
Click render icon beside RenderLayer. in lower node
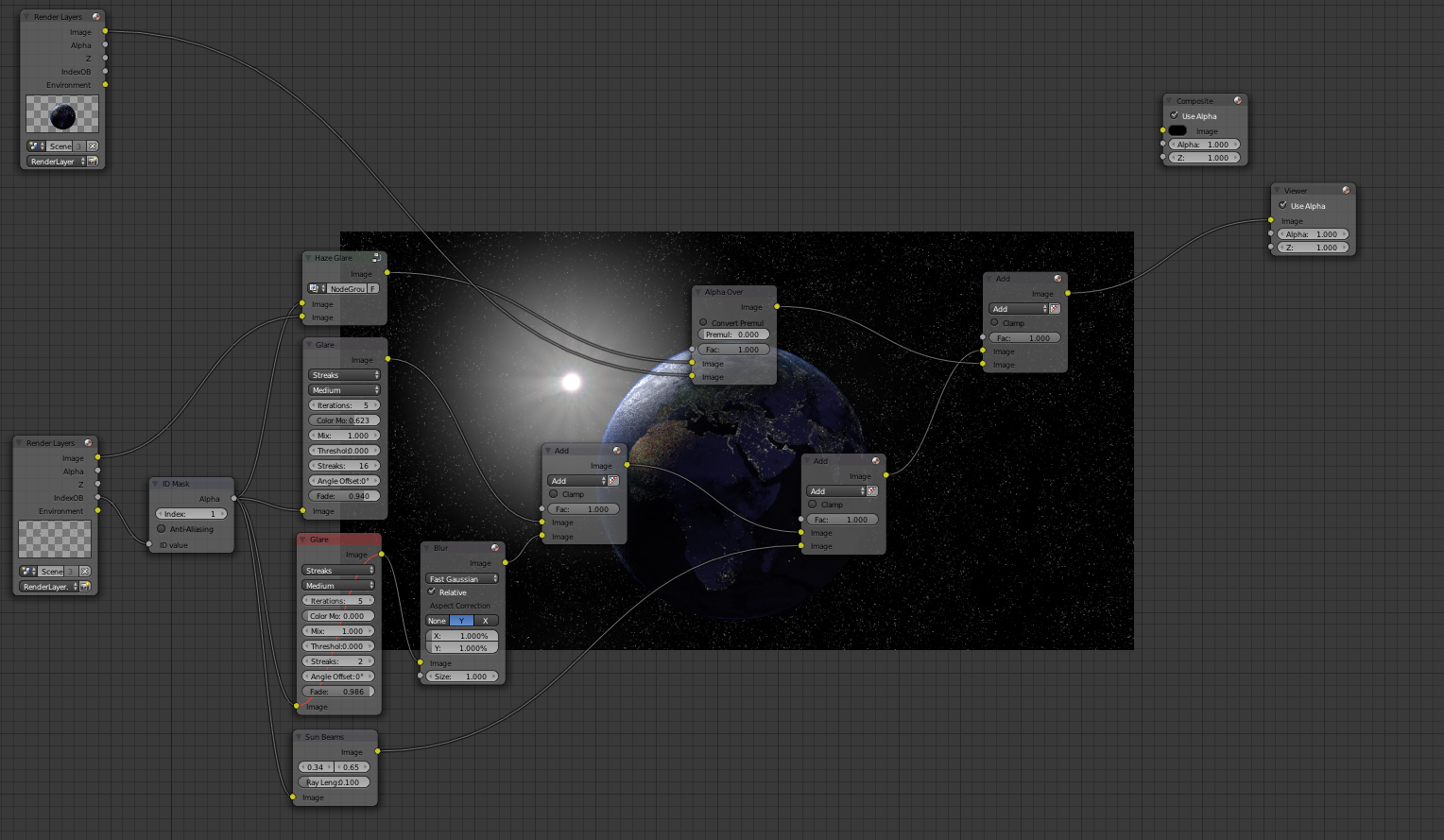86,587
